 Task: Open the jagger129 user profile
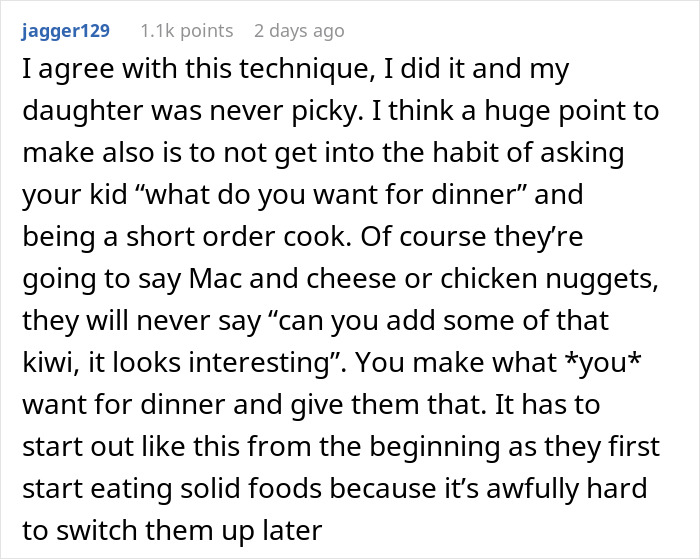[x=66, y=31]
